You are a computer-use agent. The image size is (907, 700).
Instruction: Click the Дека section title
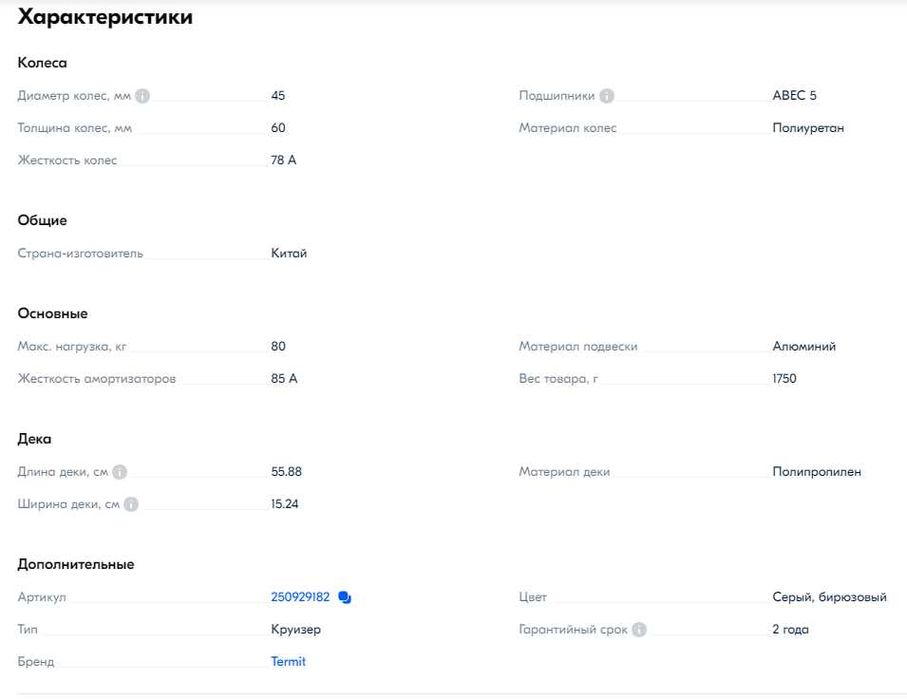[x=34, y=439]
